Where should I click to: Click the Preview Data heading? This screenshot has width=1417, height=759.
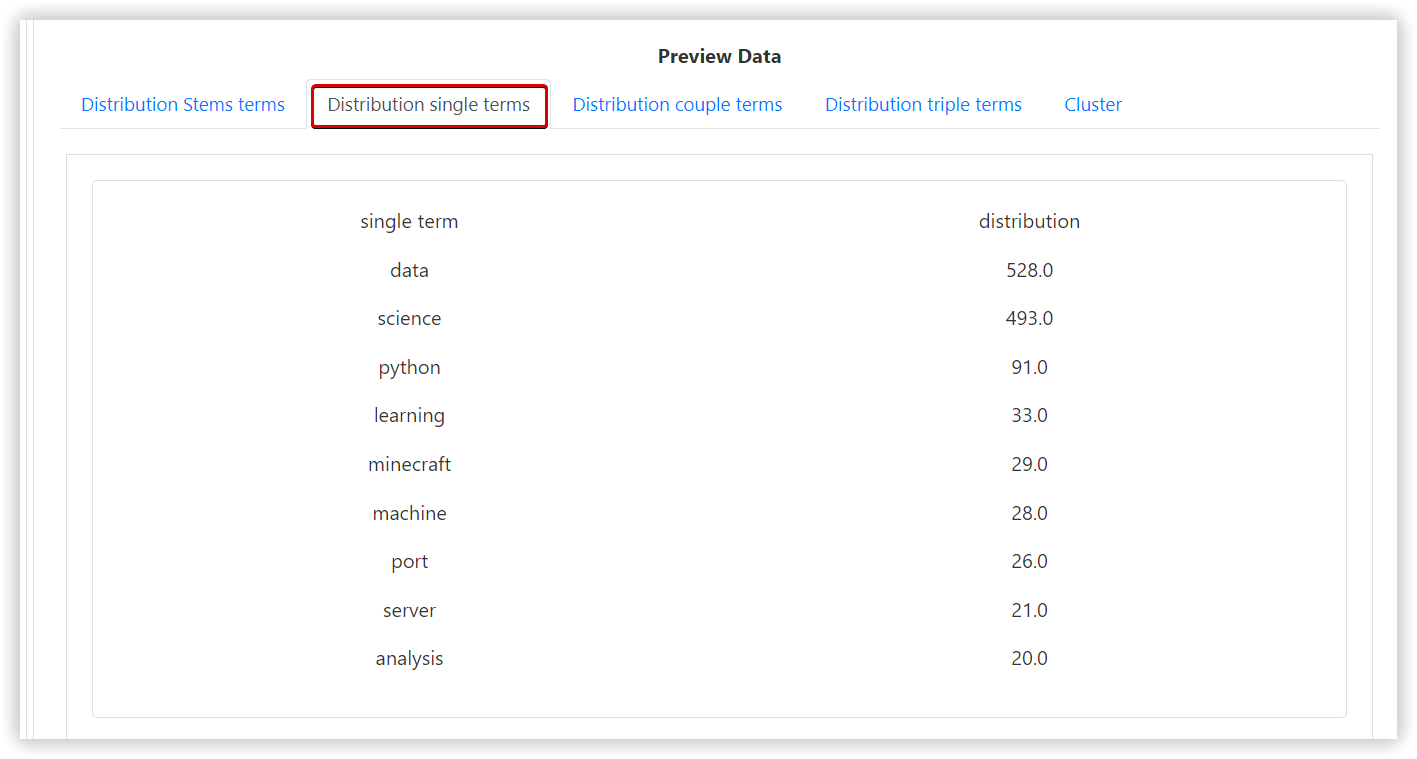pyautogui.click(x=719, y=57)
